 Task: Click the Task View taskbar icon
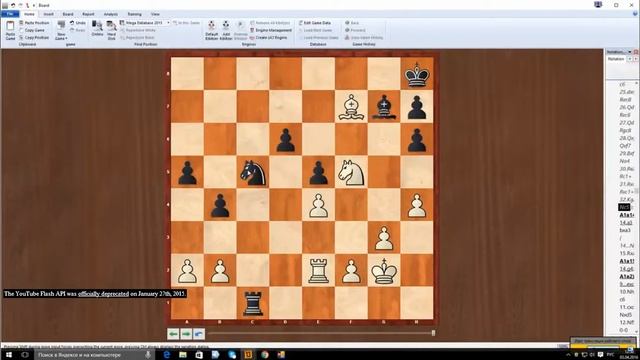click(x=25, y=355)
